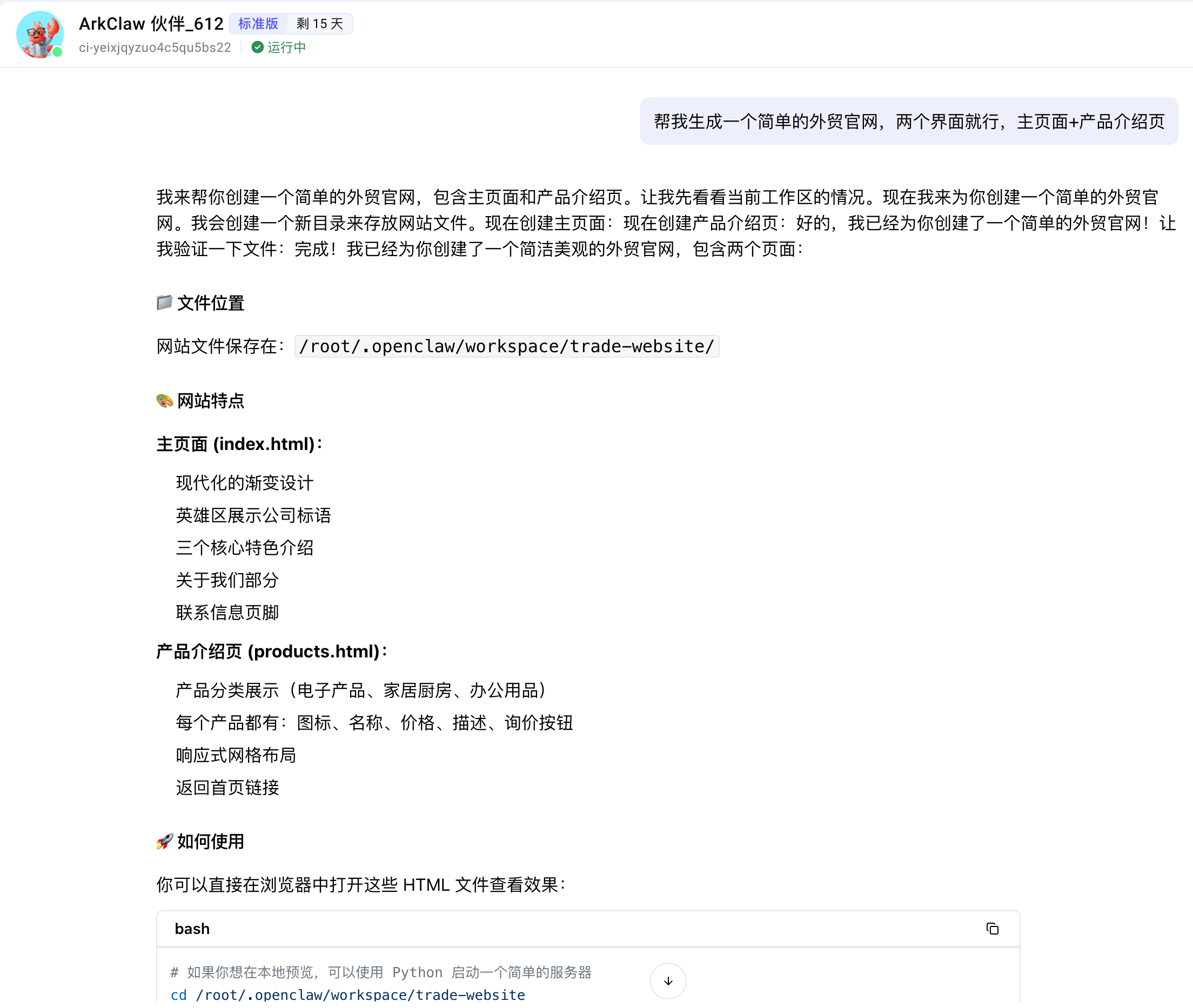
Task: Click the copy icon in bash code block
Action: pos(992,929)
